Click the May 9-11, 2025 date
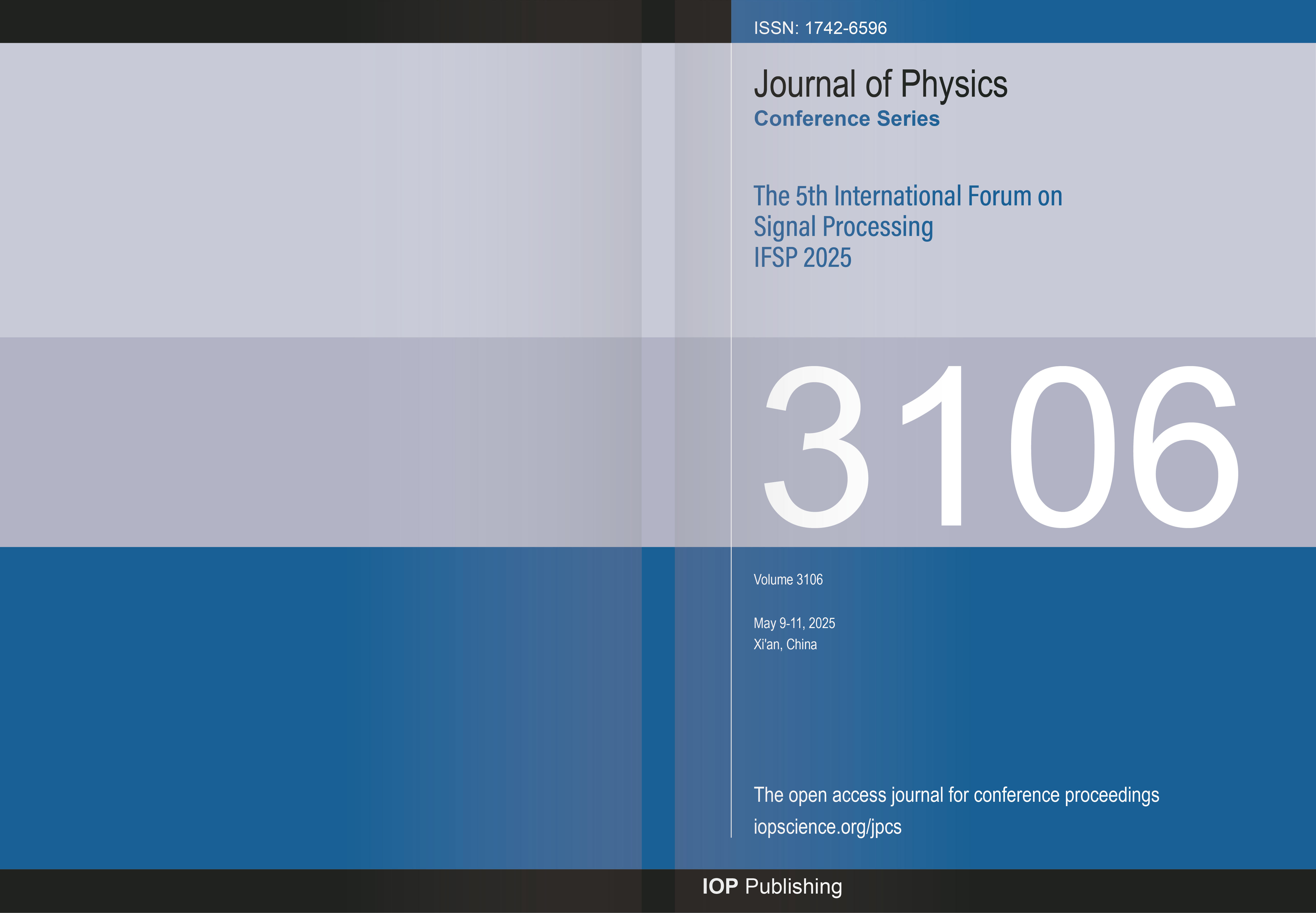 pos(794,623)
